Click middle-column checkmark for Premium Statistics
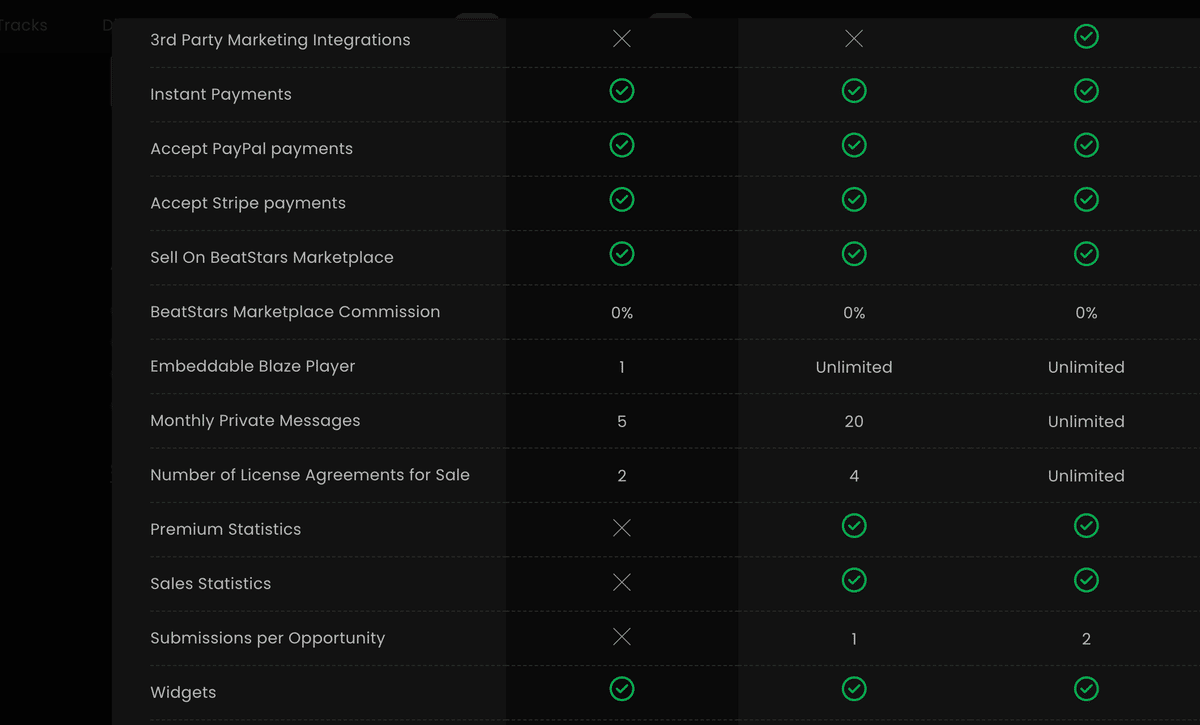1200x725 pixels. tap(854, 526)
